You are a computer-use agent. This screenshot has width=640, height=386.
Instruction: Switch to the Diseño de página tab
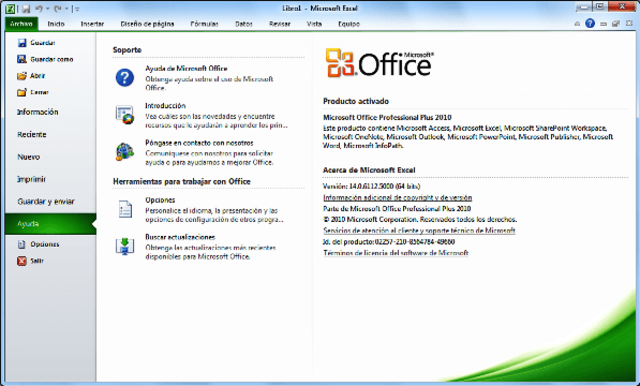pos(147,24)
